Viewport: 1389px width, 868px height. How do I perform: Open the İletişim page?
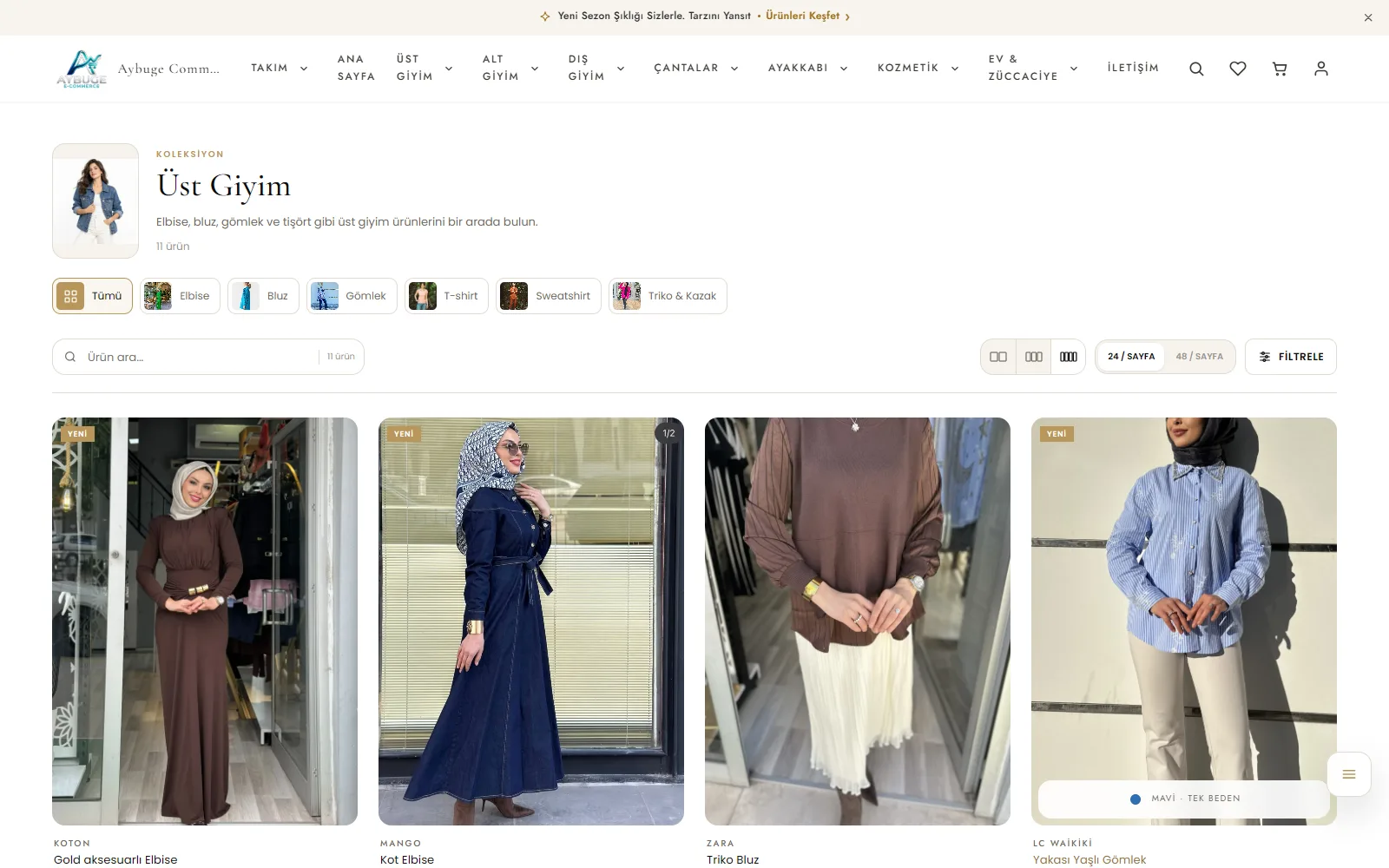(x=1133, y=68)
